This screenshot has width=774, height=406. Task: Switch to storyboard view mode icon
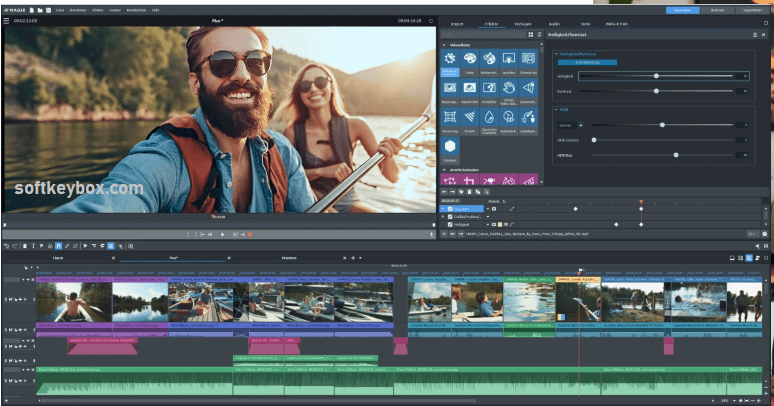[x=732, y=258]
